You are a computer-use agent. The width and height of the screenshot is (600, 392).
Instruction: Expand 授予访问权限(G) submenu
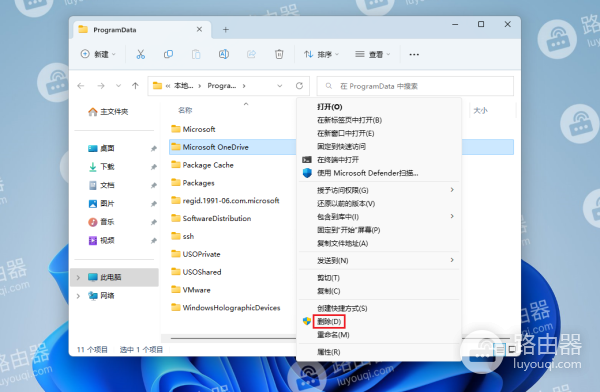coord(452,190)
